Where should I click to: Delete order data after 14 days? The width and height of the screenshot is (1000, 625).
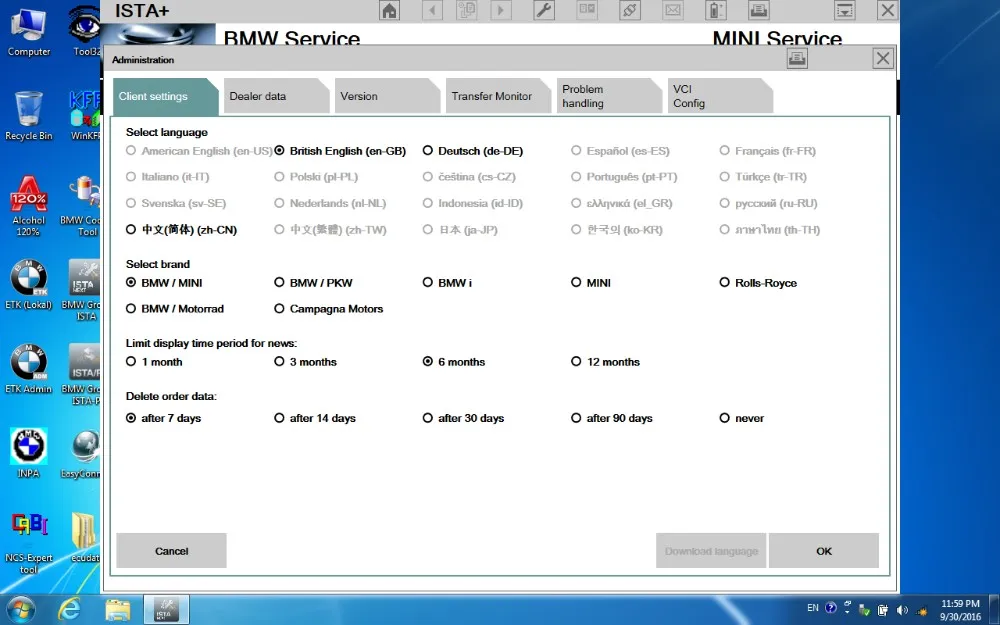tap(315, 418)
